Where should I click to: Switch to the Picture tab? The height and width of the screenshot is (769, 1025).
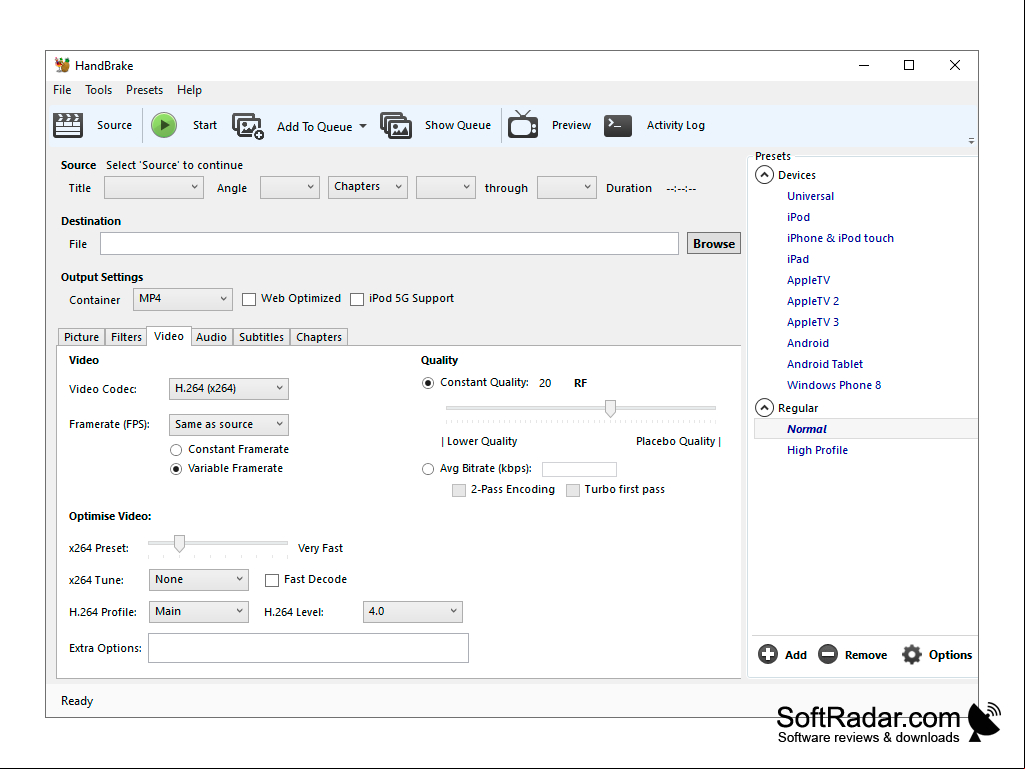pos(81,337)
